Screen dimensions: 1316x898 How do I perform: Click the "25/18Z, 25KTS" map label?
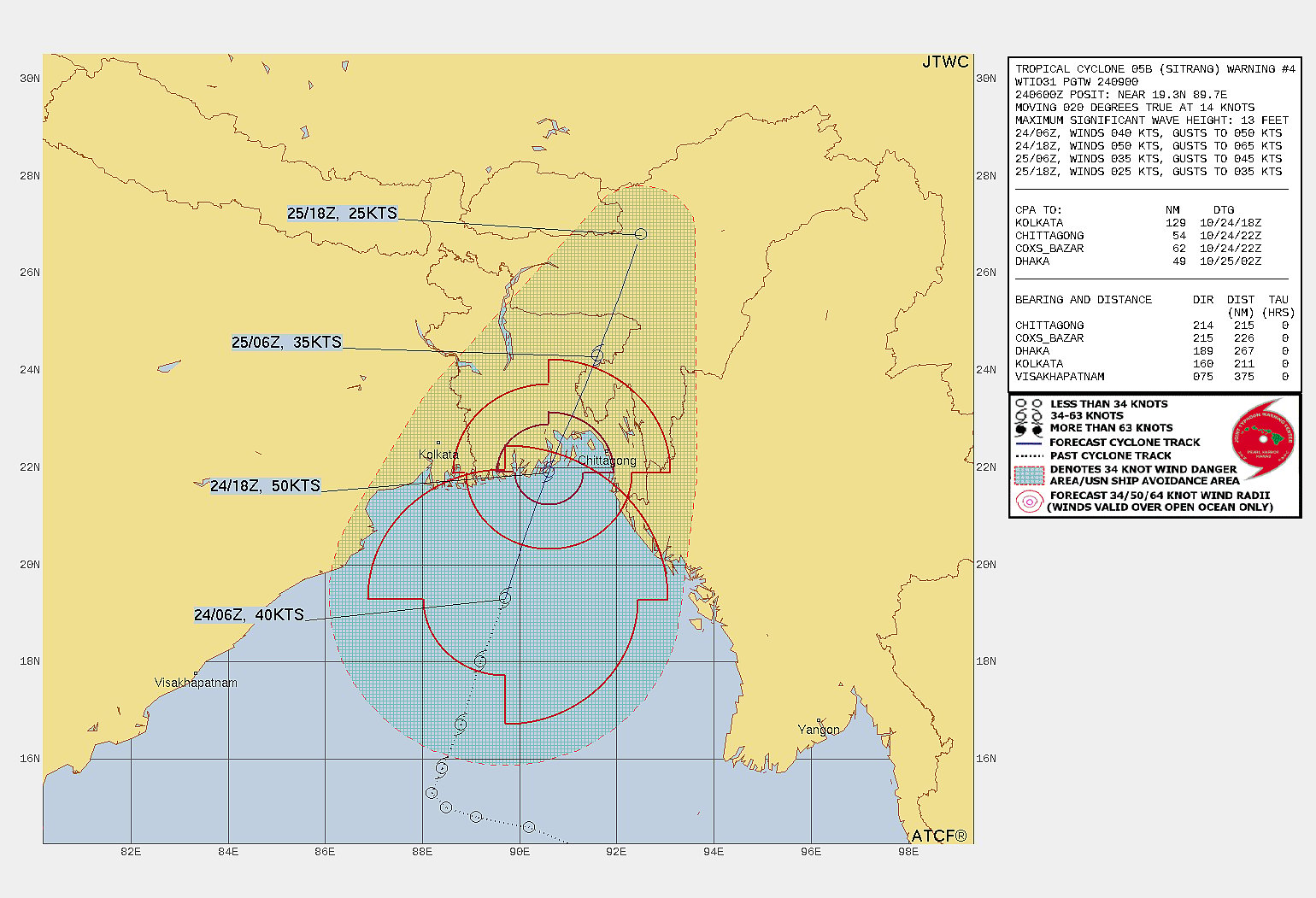[x=343, y=214]
